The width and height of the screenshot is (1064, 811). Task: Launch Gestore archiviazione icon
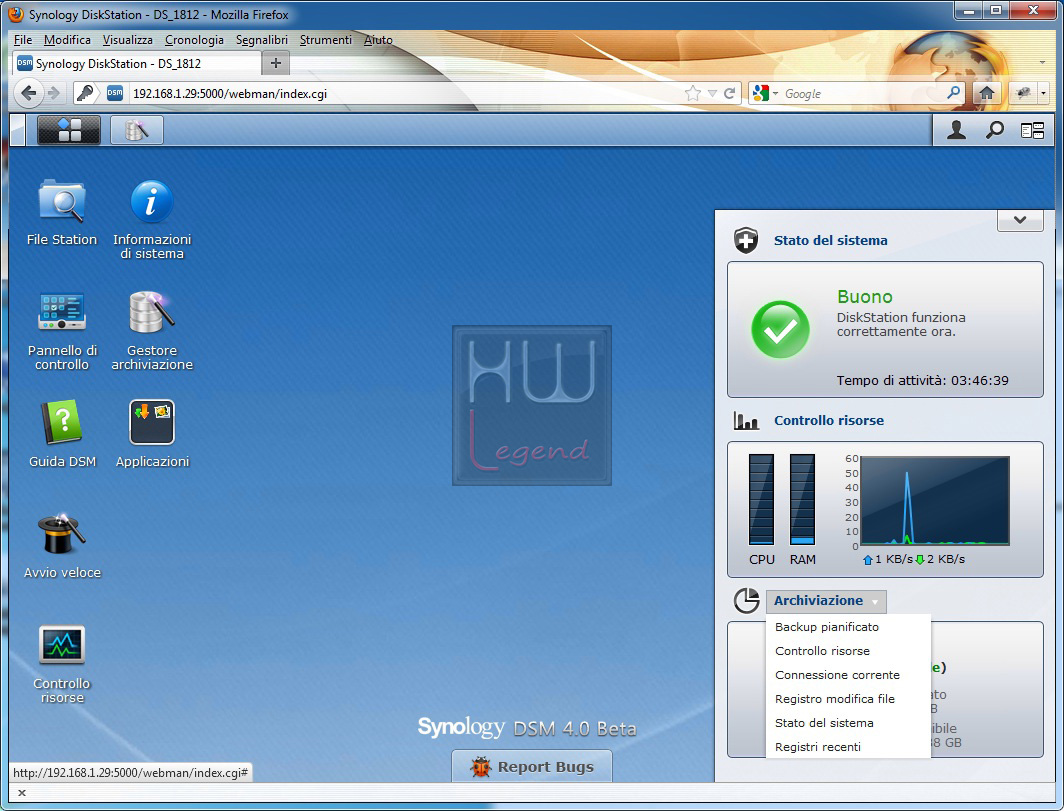tap(151, 331)
